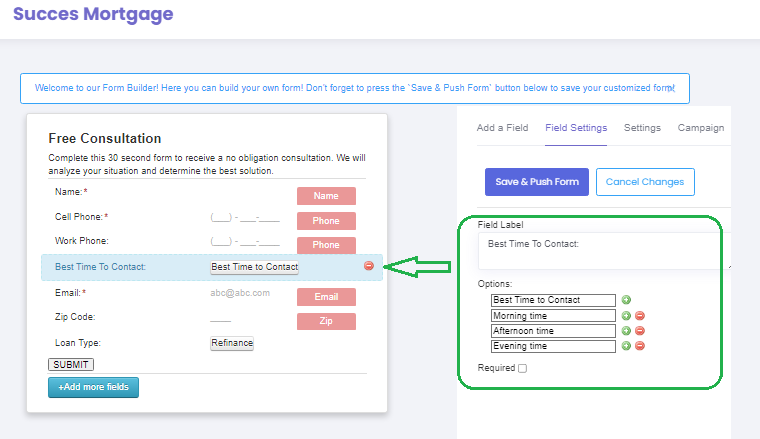The width and height of the screenshot is (760, 439).
Task: Toggle the Required checkbox
Action: [523, 368]
